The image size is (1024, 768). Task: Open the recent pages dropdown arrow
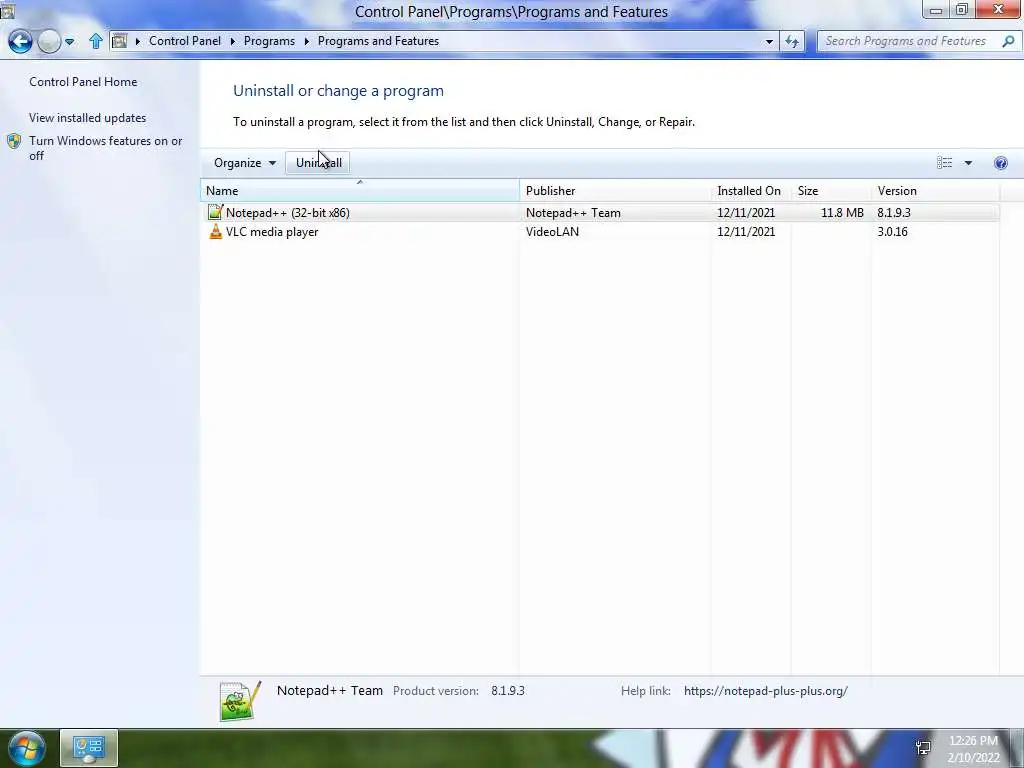pos(69,42)
